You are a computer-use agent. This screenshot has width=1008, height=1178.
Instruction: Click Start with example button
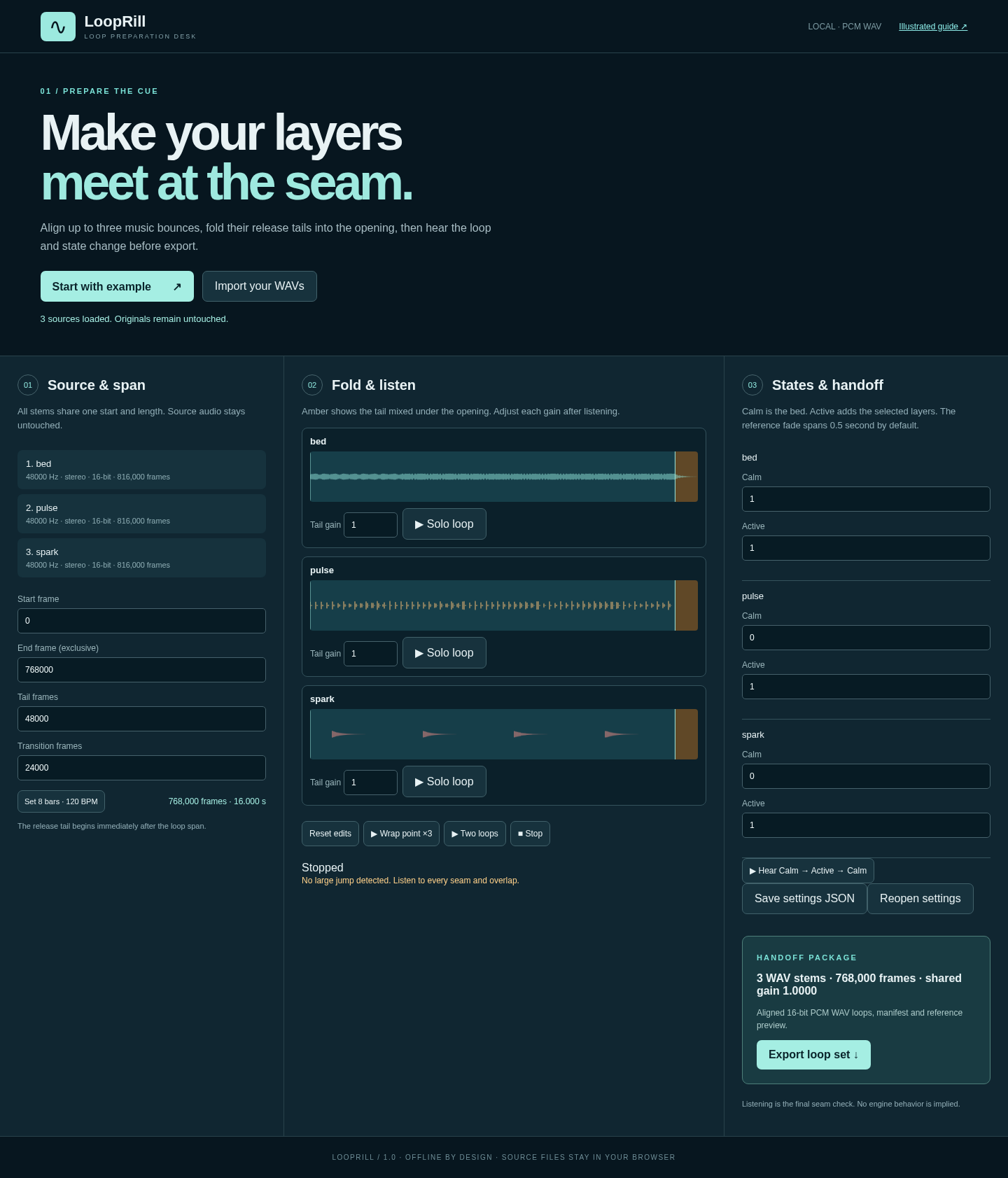[117, 286]
